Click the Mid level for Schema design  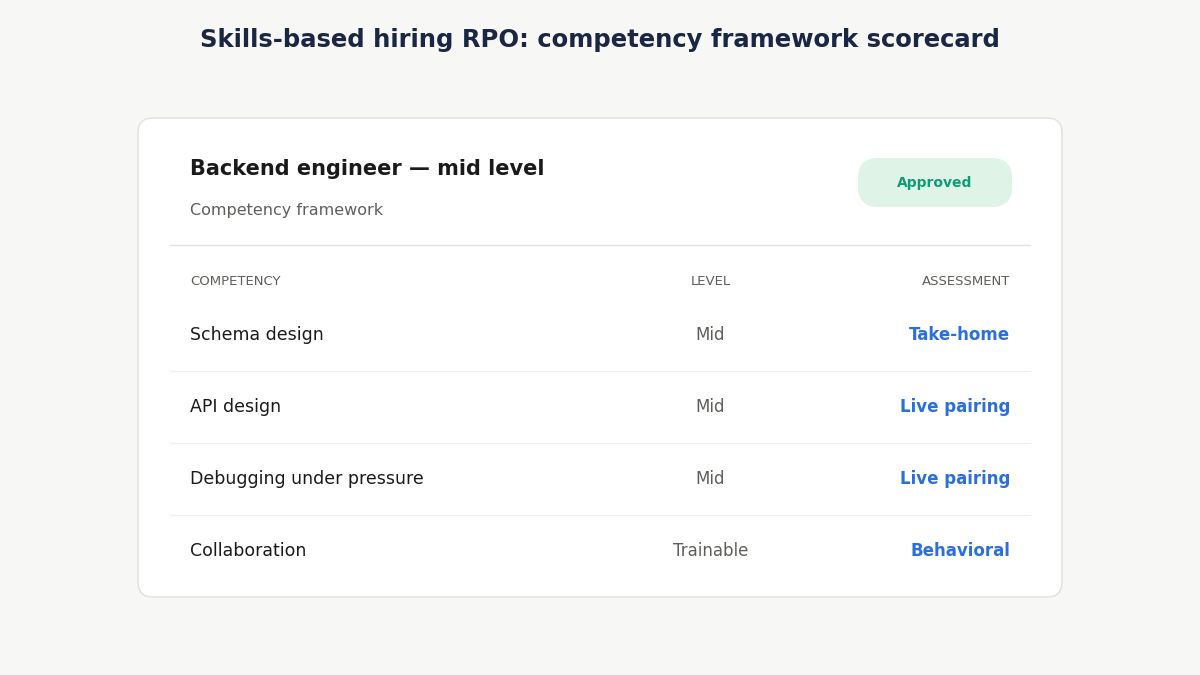coord(710,335)
